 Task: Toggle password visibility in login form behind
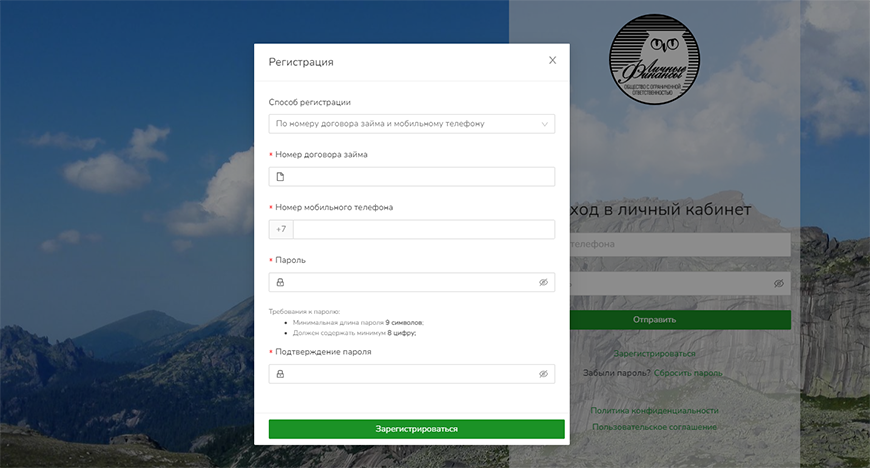(x=778, y=283)
